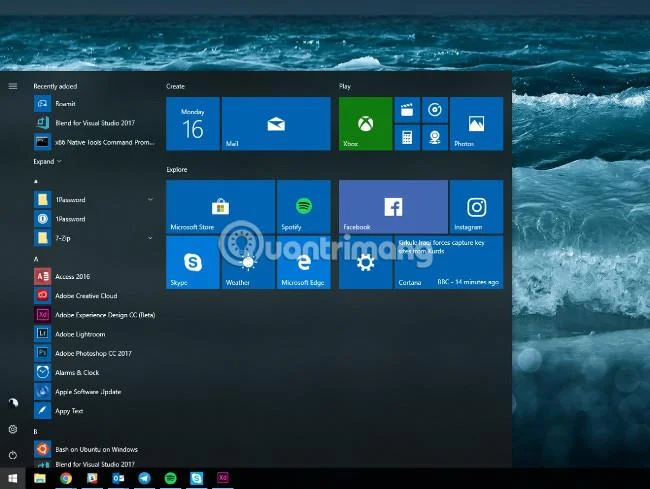Image resolution: width=650 pixels, height=489 pixels.
Task: Open Google Chrome from the taskbar
Action: click(65, 479)
